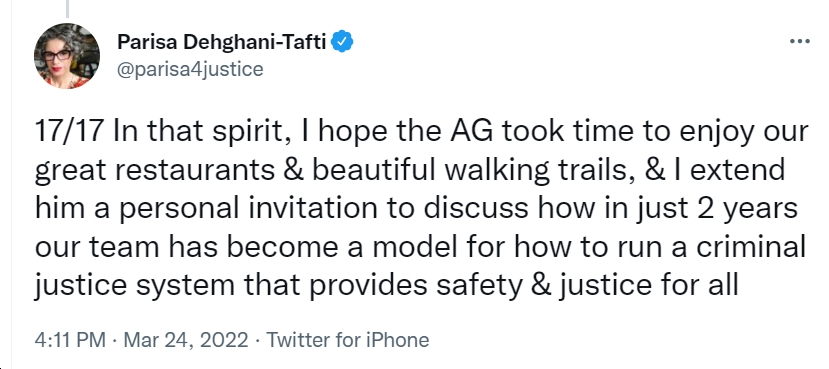Screen dimensions: 829x369
Task: Open Parisa Dehghani-Tafti's profile picture
Action: (x=67, y=56)
